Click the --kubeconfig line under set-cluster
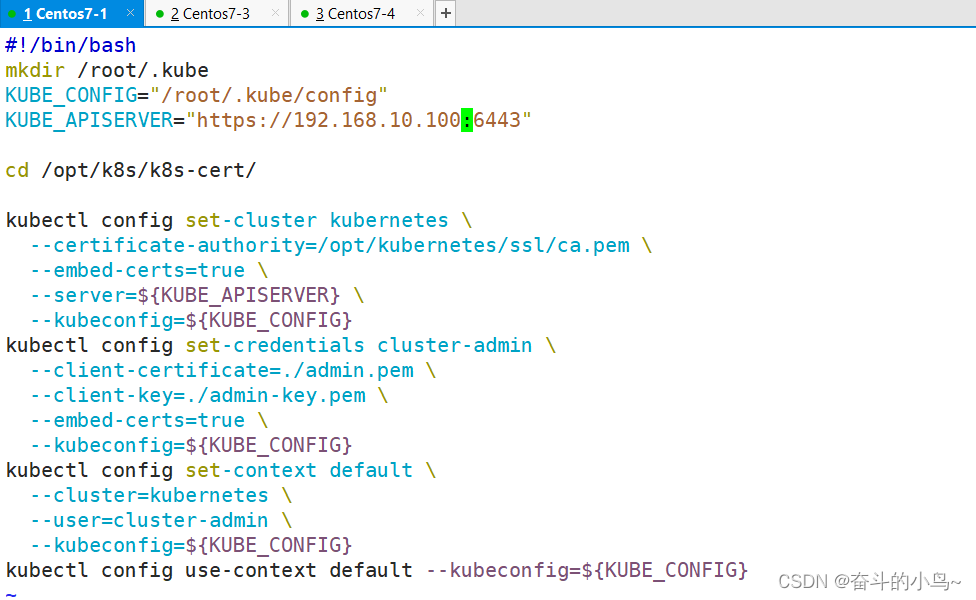Viewport: 976px width, 600px height. [191, 320]
